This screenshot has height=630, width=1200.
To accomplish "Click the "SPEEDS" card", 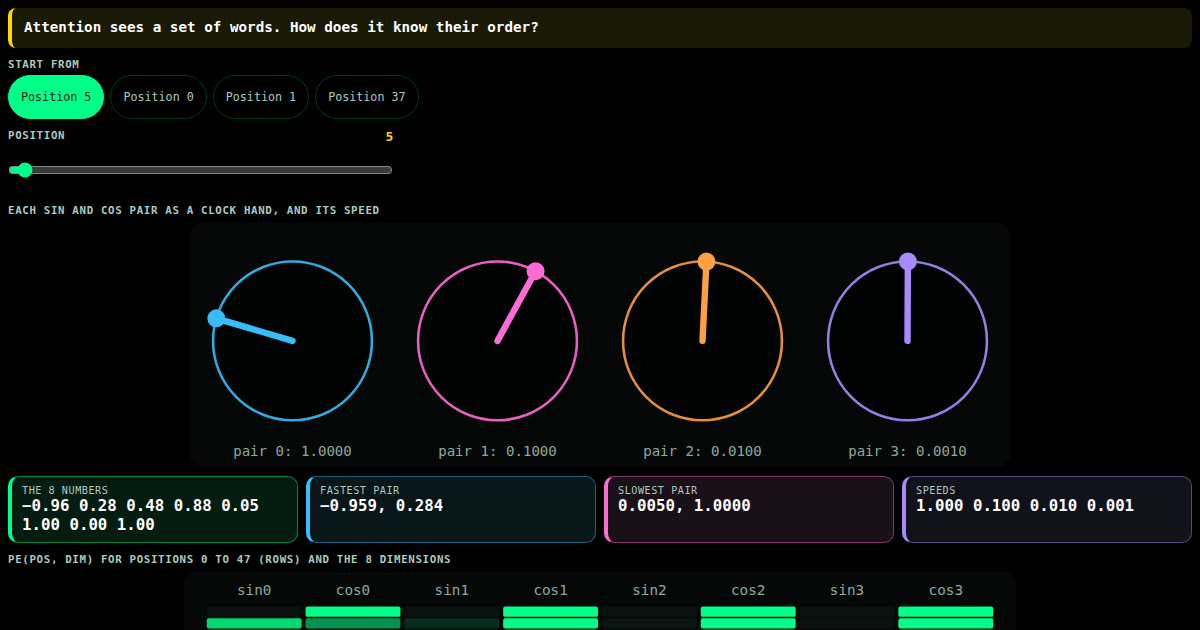I will coord(1047,509).
